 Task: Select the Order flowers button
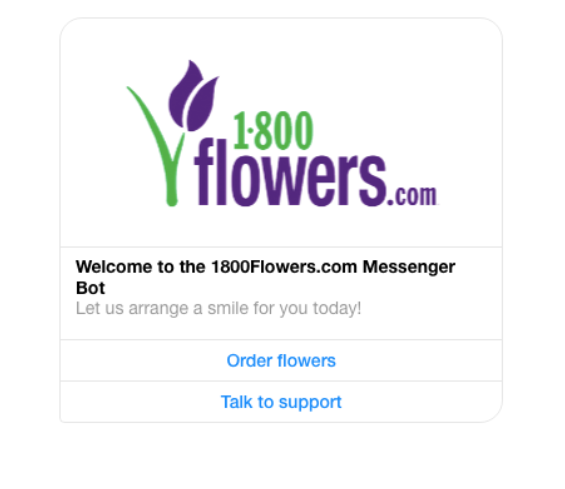281,360
